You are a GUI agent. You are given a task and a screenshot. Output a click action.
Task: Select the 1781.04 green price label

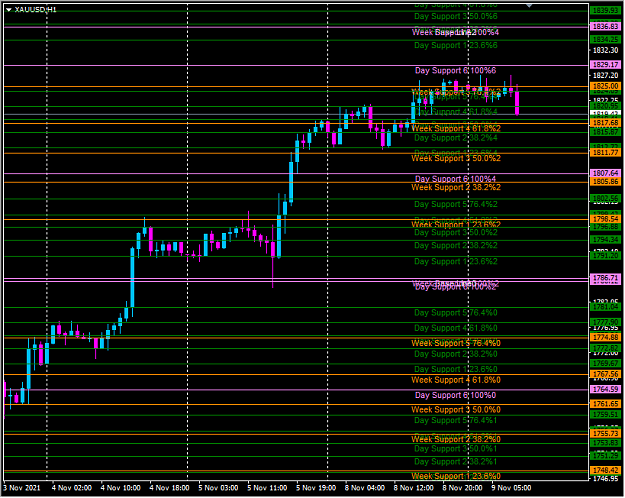(605, 307)
